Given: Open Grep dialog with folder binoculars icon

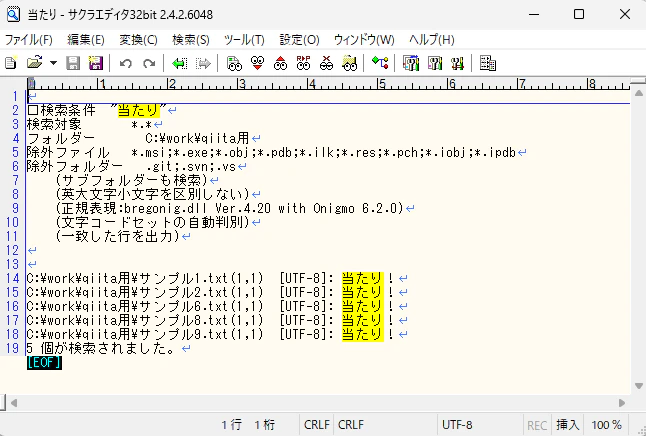Looking at the screenshot, I should (x=349, y=63).
